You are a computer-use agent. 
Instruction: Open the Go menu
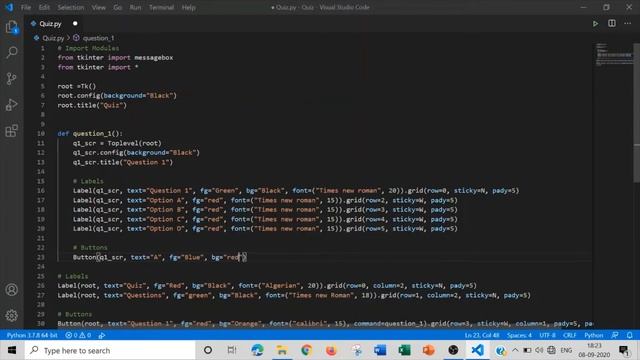118,7
